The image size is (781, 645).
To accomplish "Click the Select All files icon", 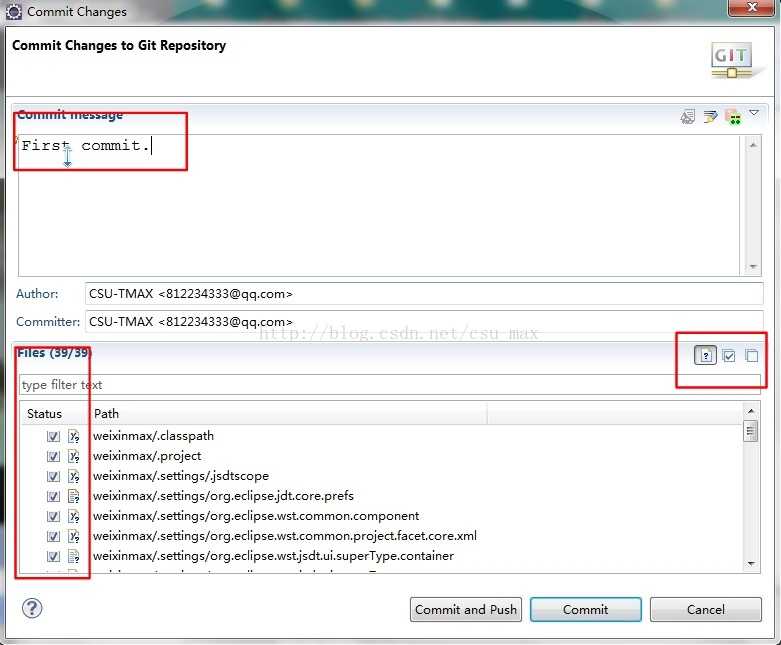I will 729,356.
